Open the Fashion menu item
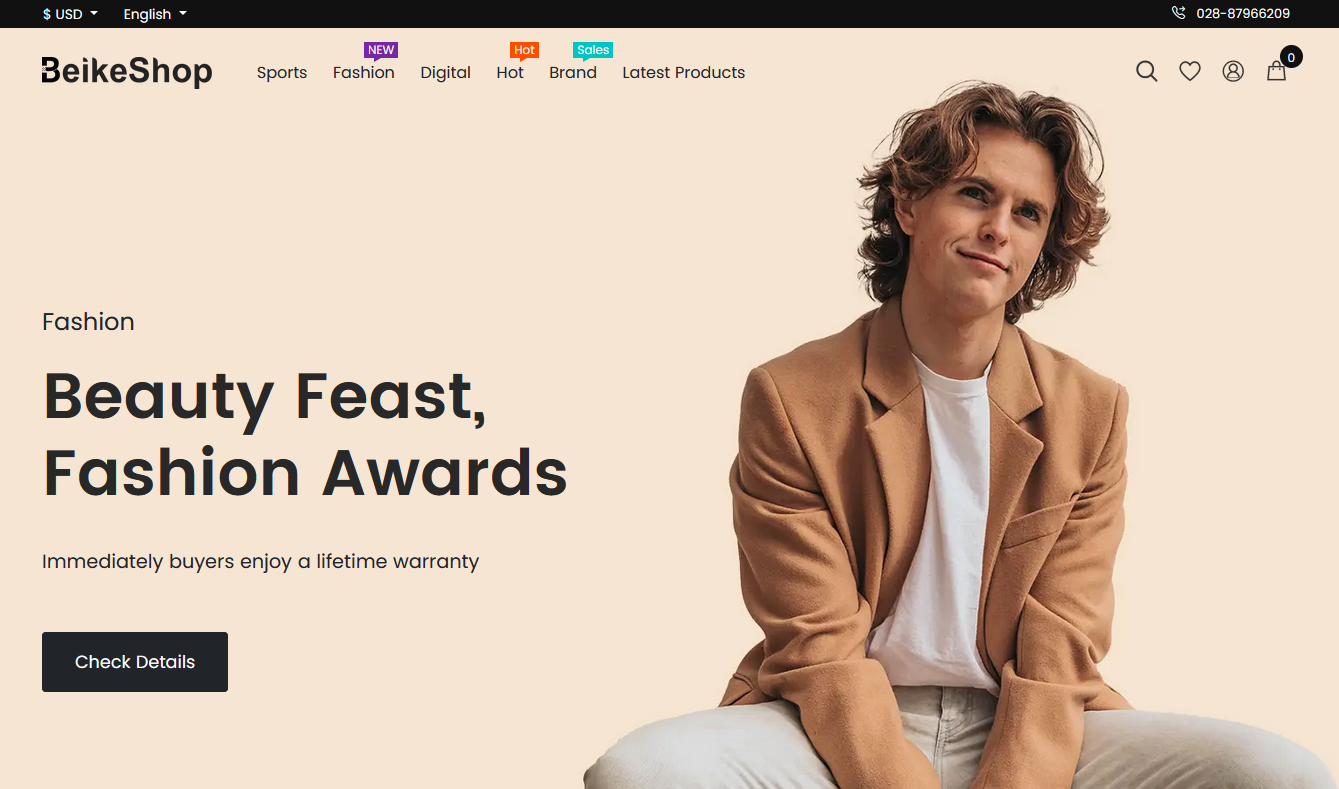1339x789 pixels. tap(364, 72)
